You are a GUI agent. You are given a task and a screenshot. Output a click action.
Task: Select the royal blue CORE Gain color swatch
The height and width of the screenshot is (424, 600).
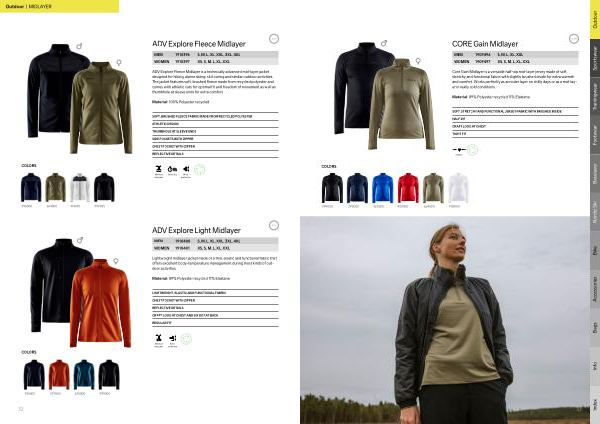click(383, 188)
